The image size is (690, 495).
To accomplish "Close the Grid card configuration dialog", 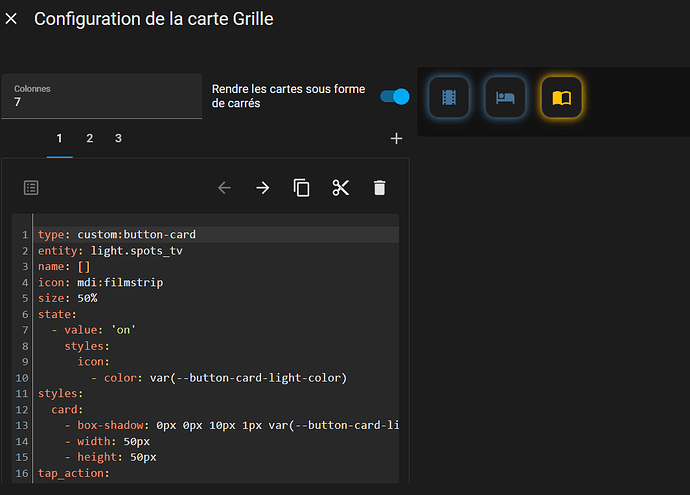I will click(11, 19).
